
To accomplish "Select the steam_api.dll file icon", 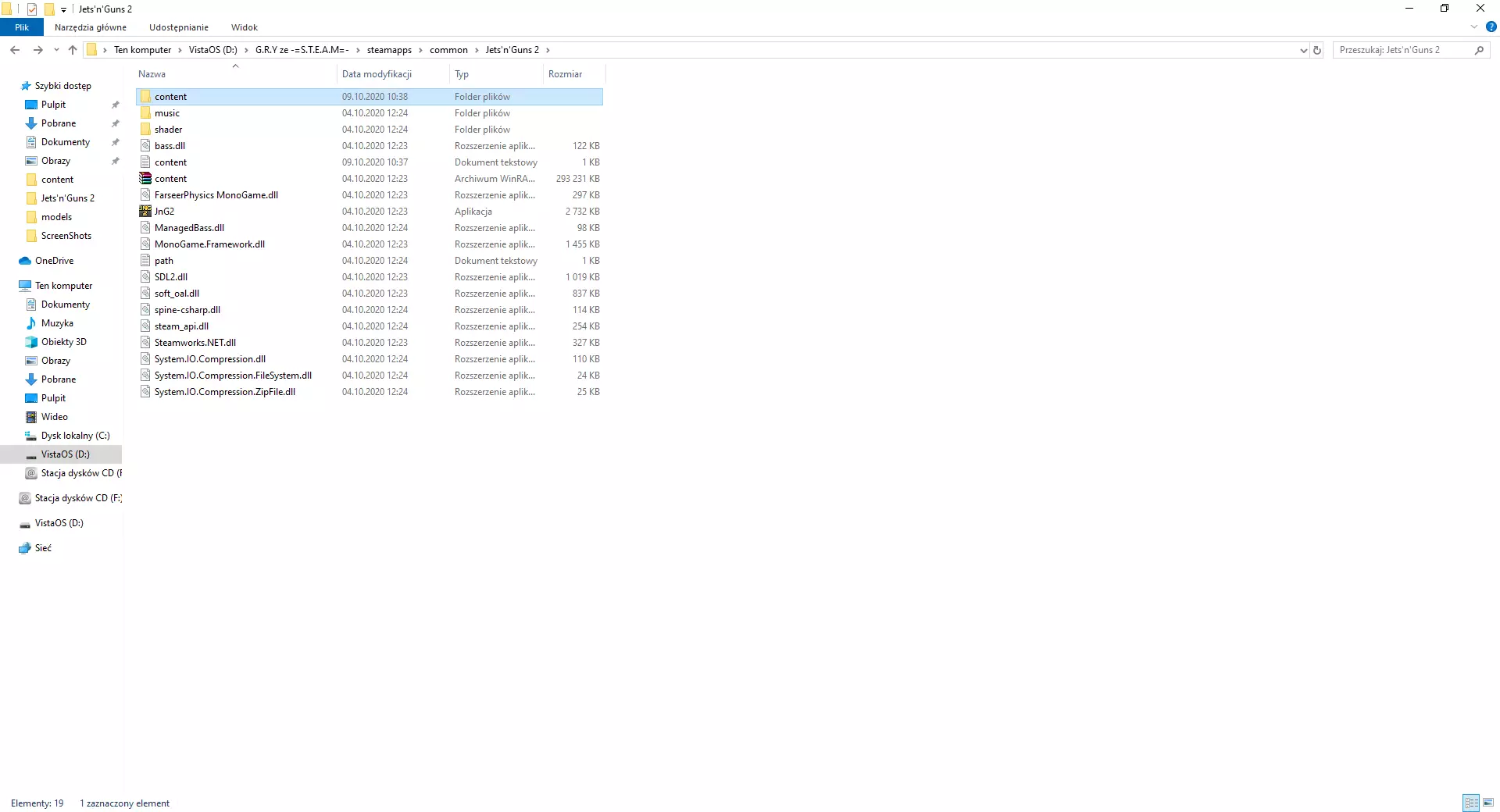I will point(145,326).
